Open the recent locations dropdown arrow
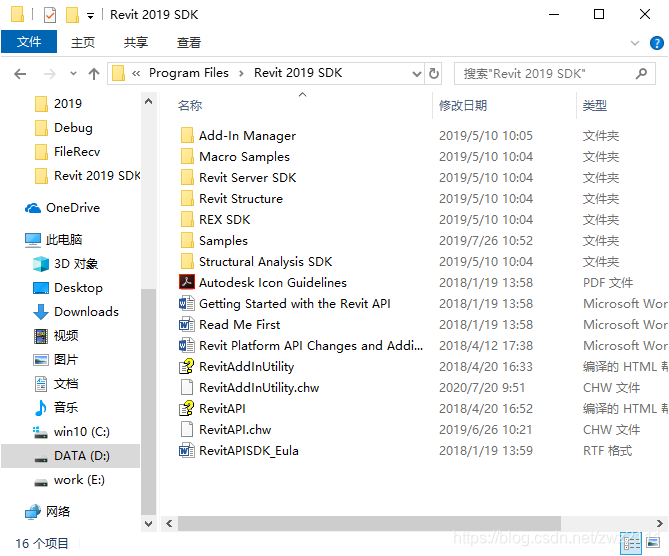 [x=73, y=74]
